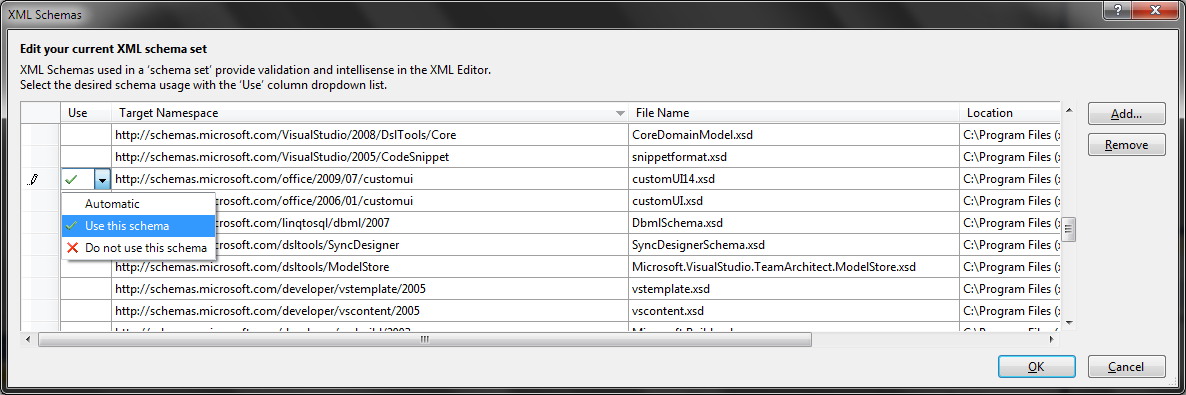1186x395 pixels.
Task: Click the pencil edit icon in row header
Action: tap(32, 180)
